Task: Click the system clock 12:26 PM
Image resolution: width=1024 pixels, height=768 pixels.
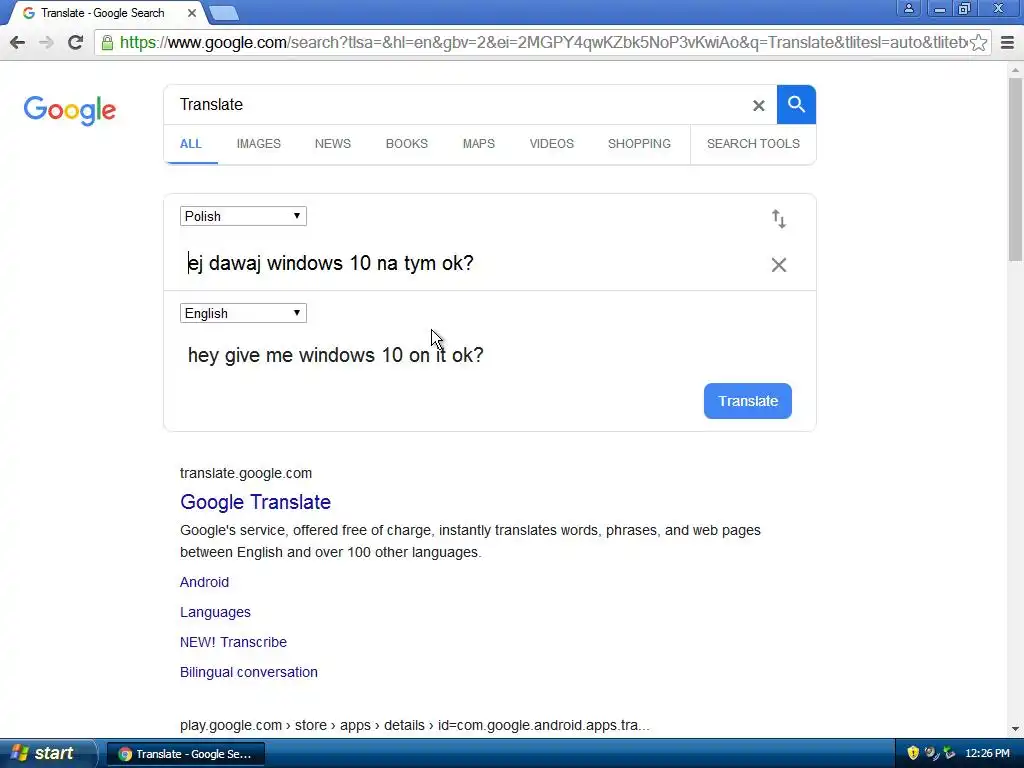Action: 987,753
